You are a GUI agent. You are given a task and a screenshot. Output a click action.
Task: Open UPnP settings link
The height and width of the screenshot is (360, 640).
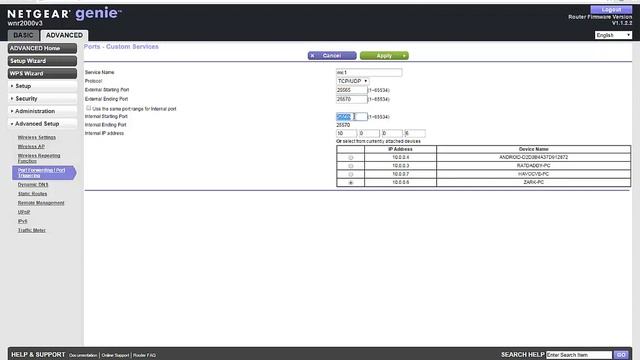coord(24,212)
